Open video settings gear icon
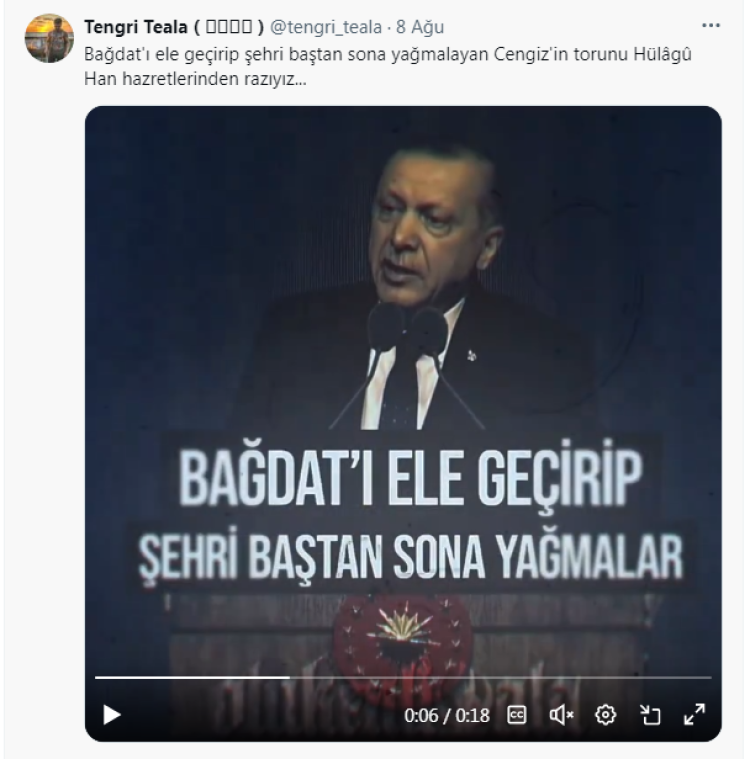Screen dimensions: 750x759 point(605,715)
